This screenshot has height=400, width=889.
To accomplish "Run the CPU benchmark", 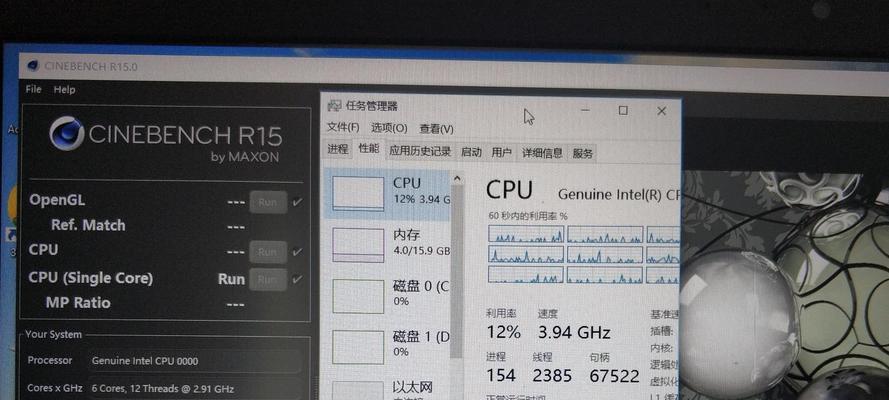I will tap(268, 252).
